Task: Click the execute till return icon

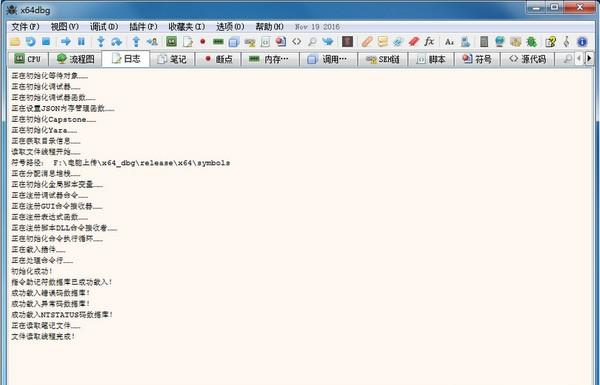Action: point(136,41)
